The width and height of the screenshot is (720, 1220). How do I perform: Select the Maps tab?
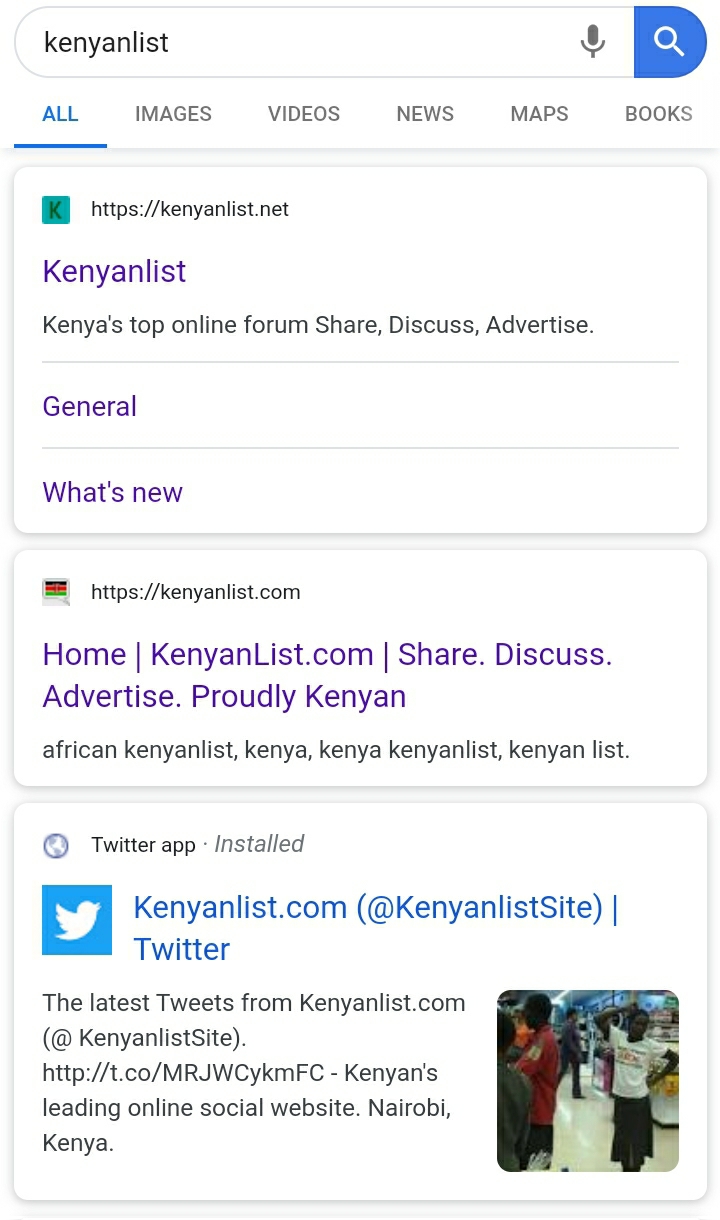(539, 114)
